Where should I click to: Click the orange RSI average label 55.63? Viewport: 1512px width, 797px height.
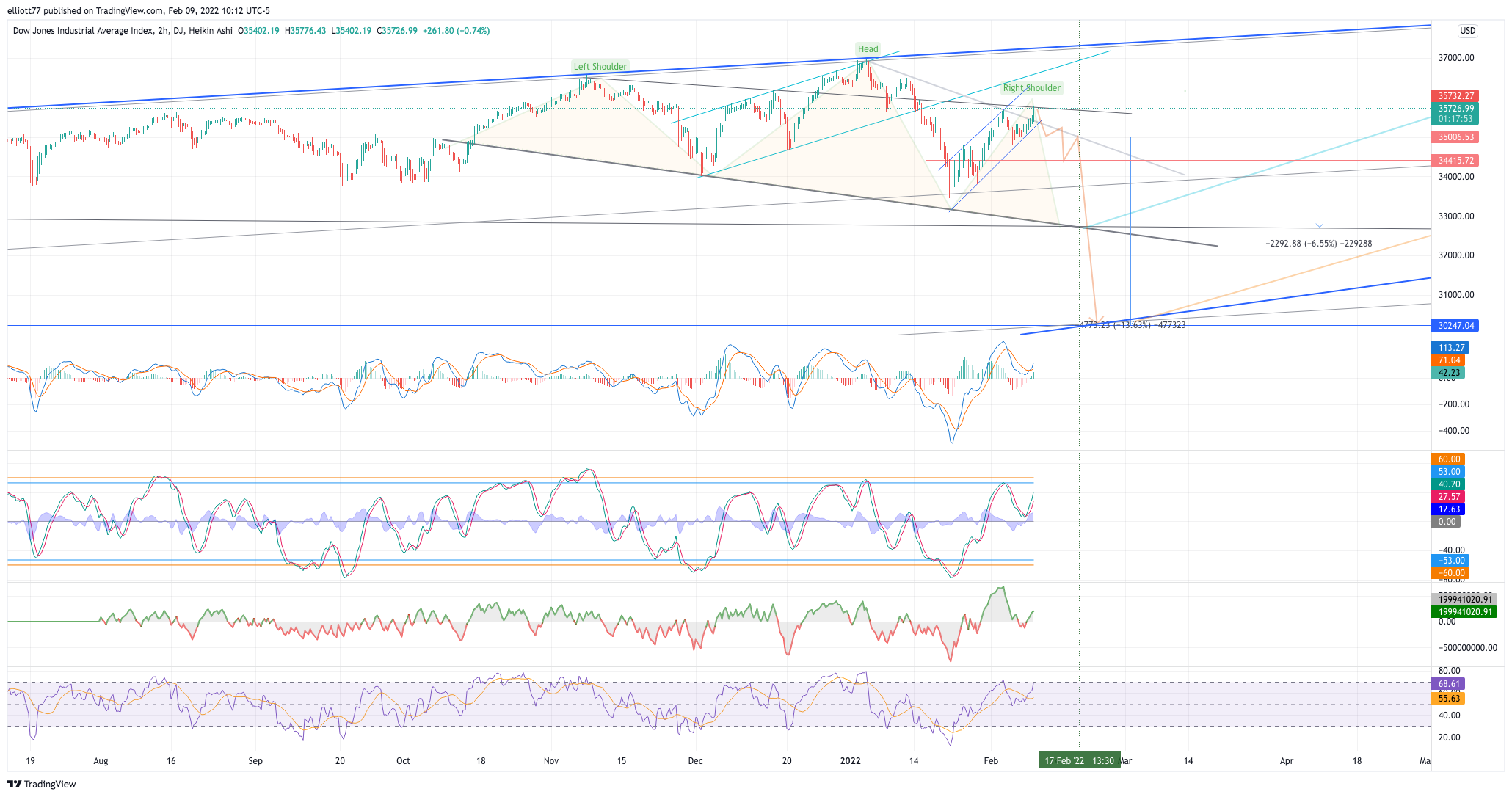(x=1448, y=699)
